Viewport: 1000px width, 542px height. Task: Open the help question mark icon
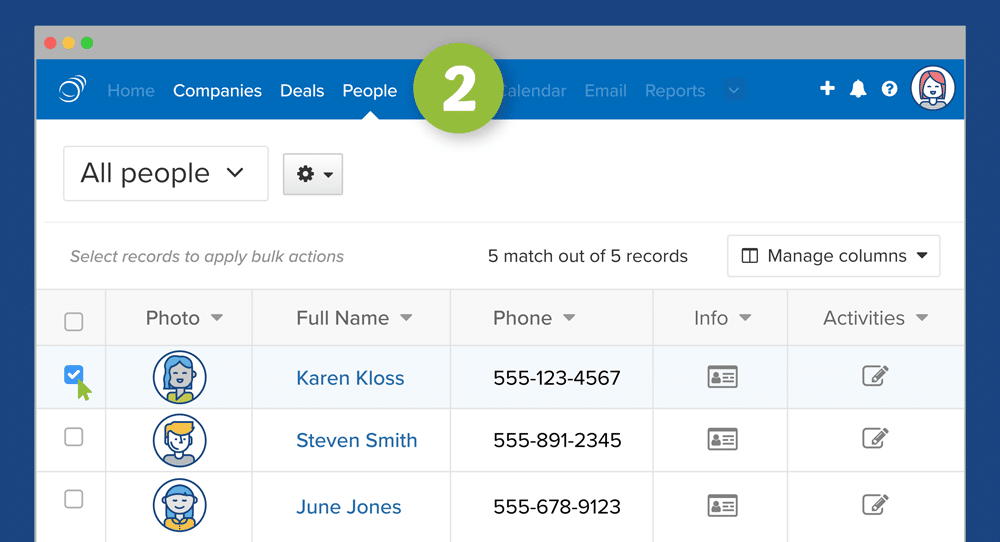(889, 89)
